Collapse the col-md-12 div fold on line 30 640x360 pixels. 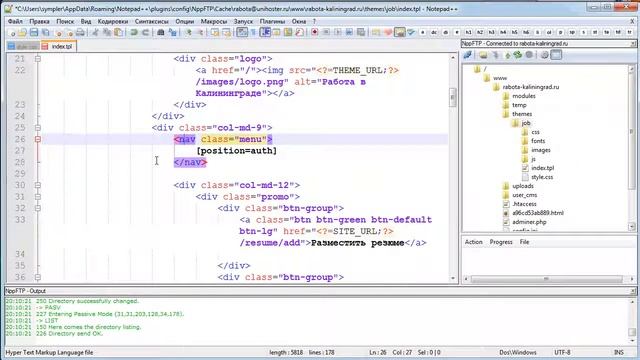[38, 185]
